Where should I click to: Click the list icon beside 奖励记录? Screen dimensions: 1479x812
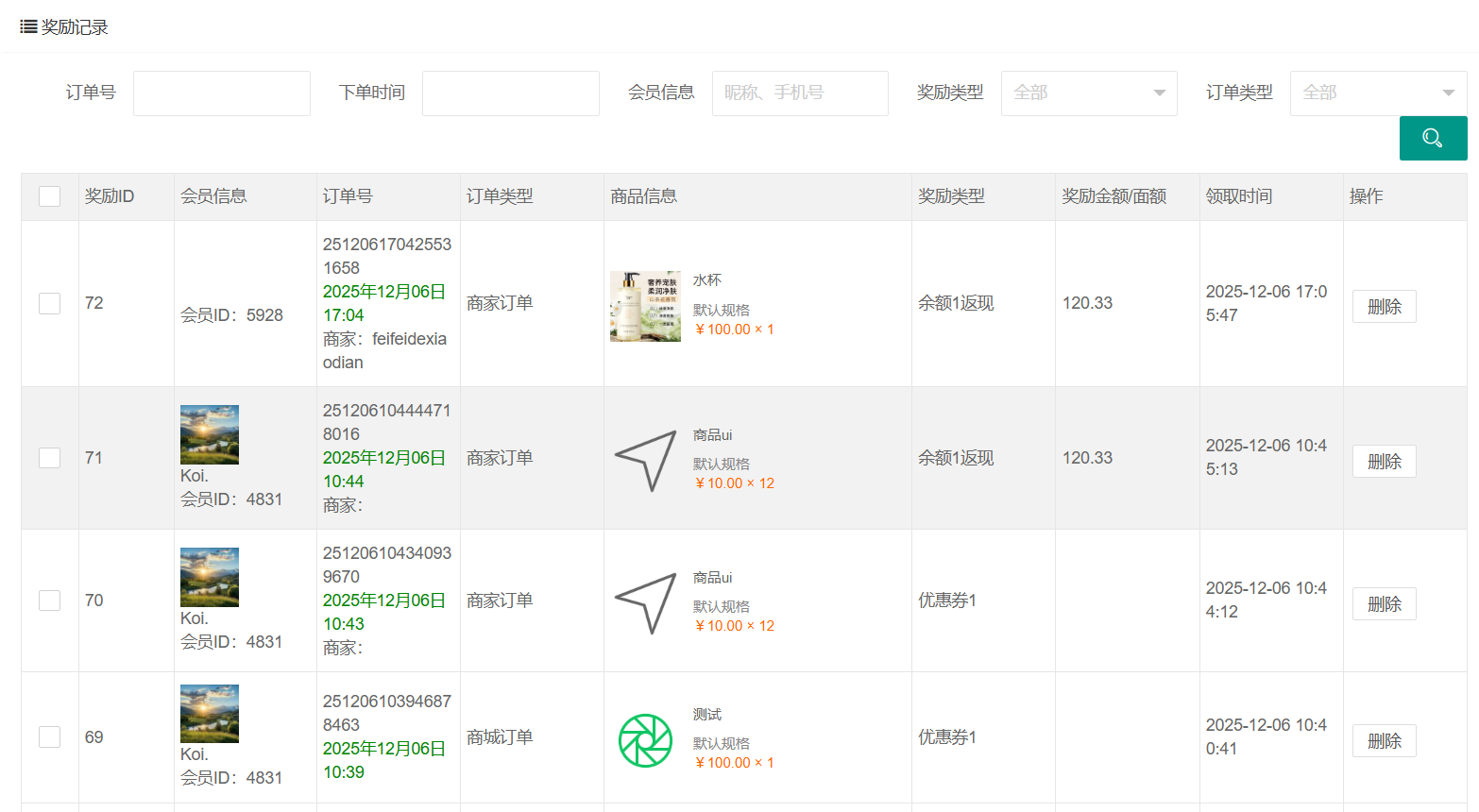pos(28,27)
